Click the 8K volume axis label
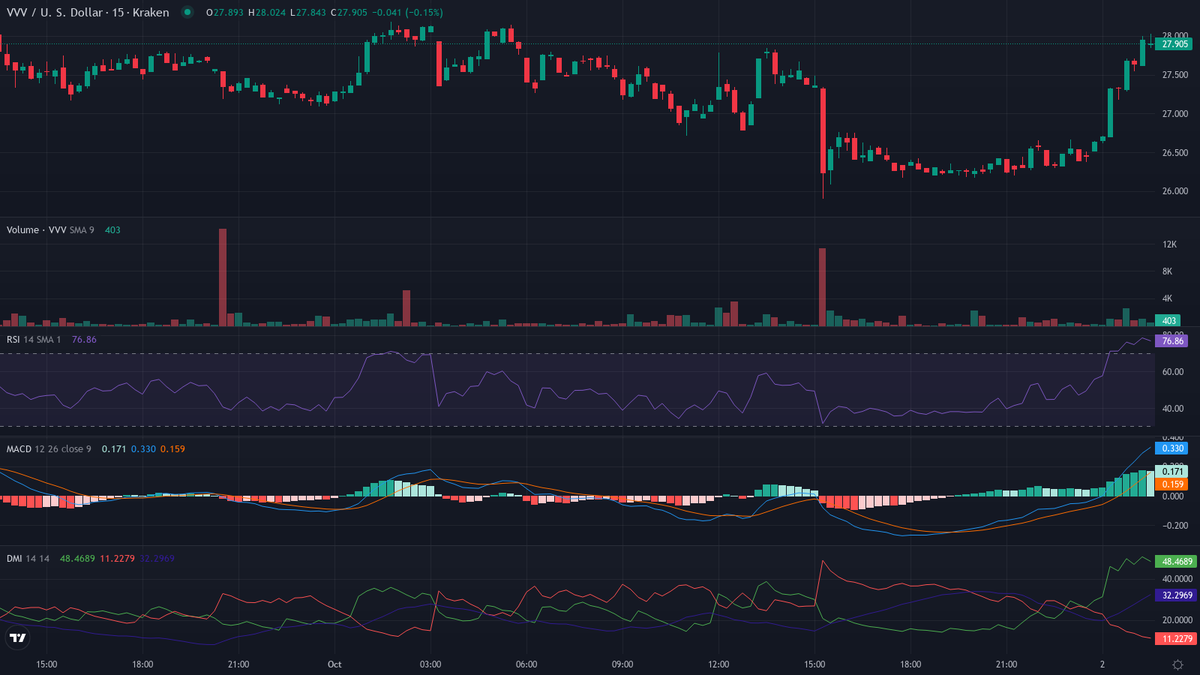 point(1165,272)
